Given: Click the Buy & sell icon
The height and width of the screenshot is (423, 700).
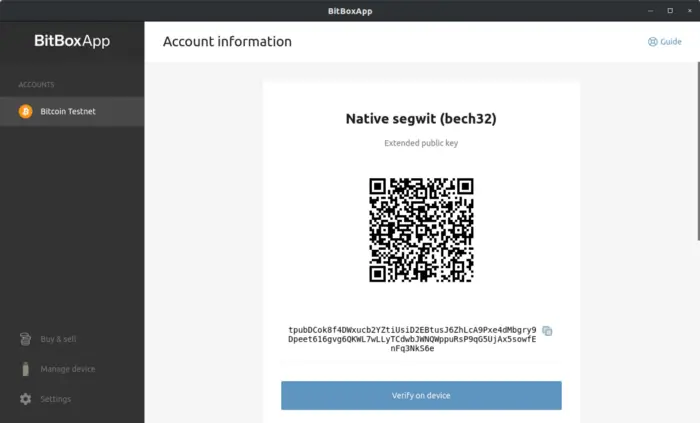Looking at the screenshot, I should click(25, 339).
